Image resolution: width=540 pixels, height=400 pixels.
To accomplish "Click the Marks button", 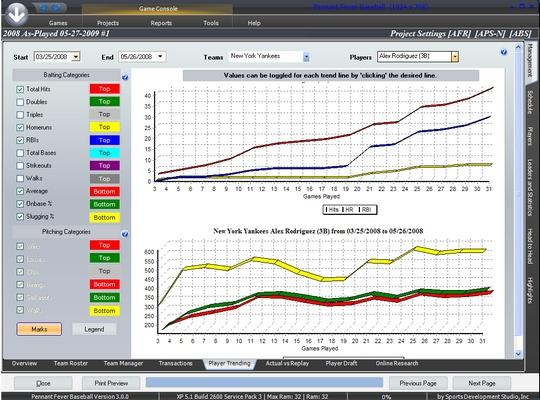I will 39,329.
